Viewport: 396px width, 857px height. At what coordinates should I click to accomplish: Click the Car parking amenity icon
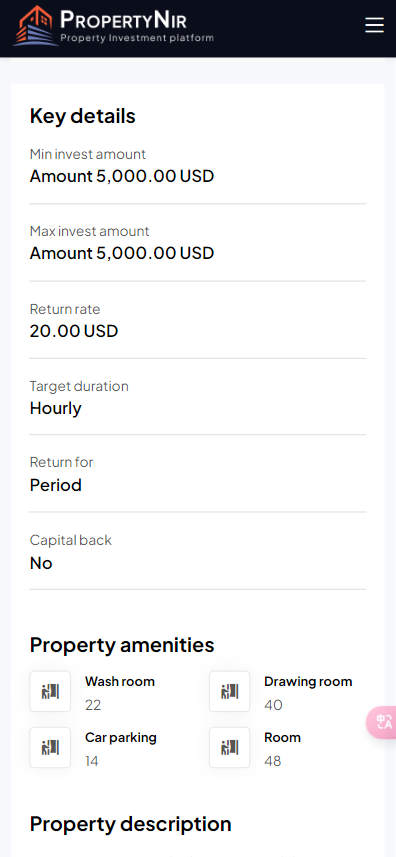(x=50, y=747)
